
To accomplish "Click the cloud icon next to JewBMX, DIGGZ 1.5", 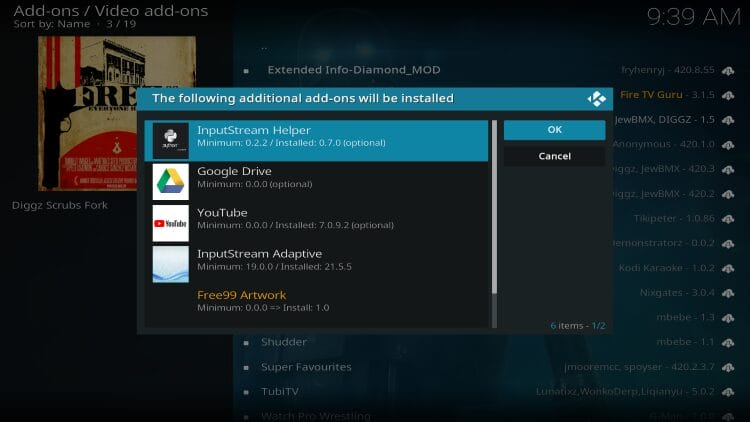I will coord(728,120).
